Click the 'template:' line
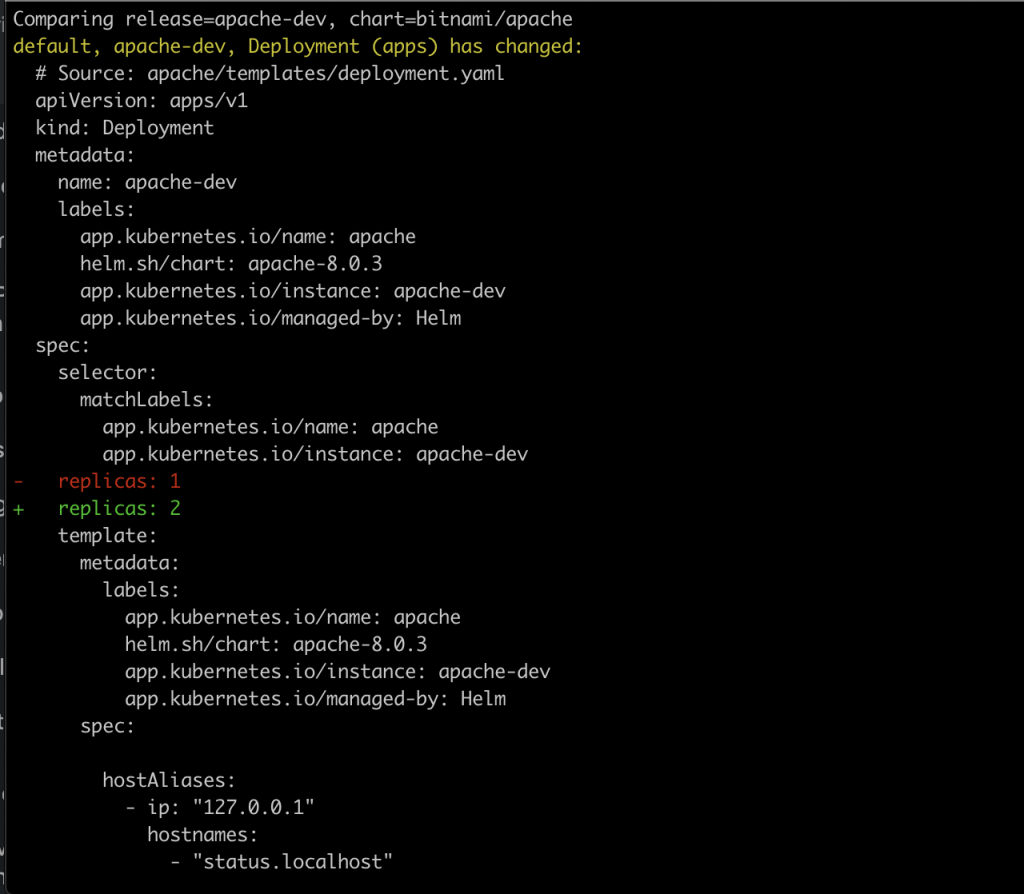Screen dimensions: 1024x894 click(x=107, y=535)
